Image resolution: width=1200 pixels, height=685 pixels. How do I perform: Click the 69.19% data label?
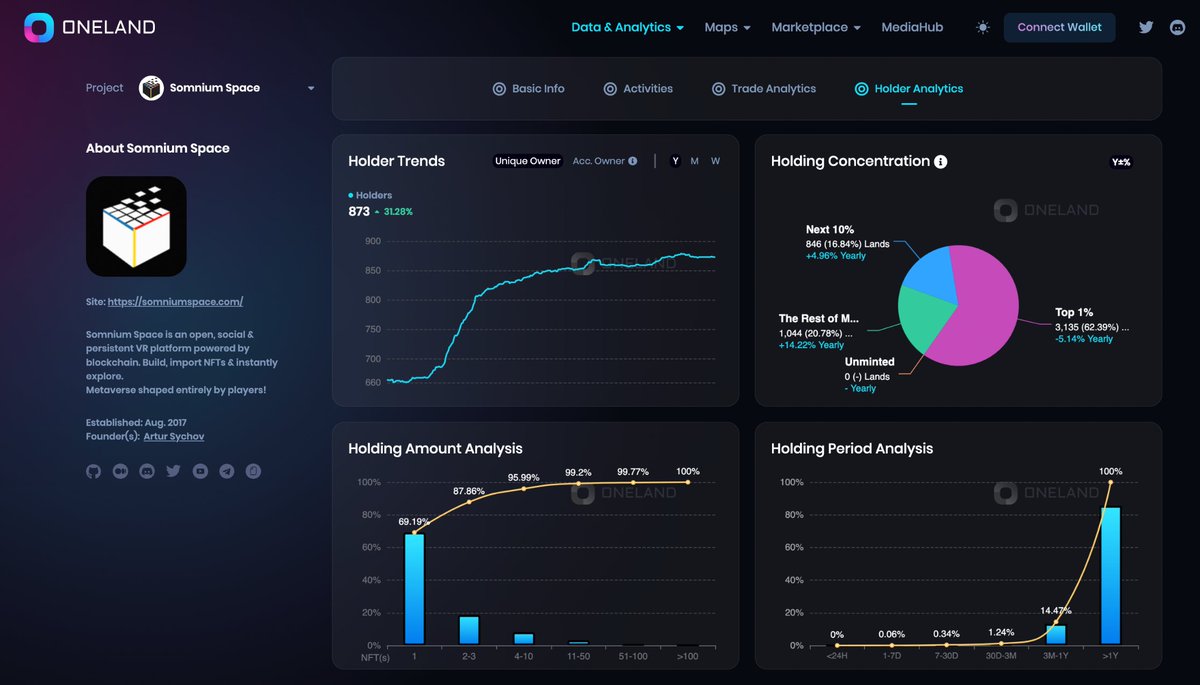[415, 522]
